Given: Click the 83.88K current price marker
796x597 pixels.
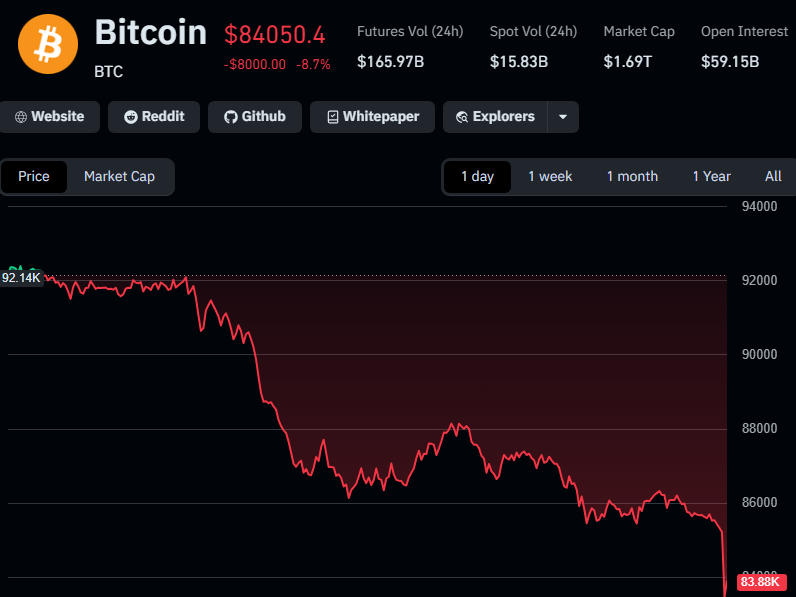Looking at the screenshot, I should pyautogui.click(x=760, y=582).
